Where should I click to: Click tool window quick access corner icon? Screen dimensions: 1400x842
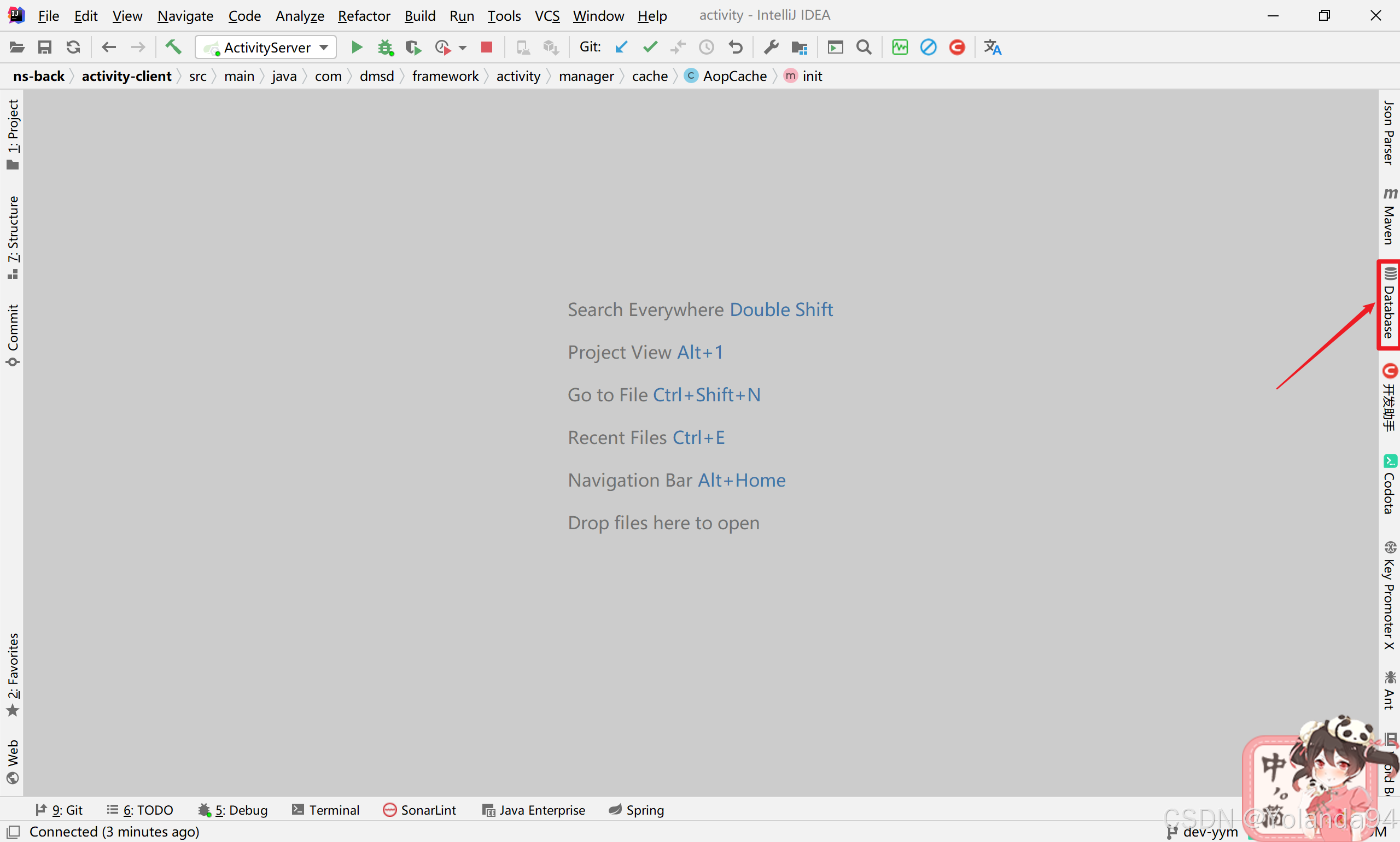click(14, 832)
